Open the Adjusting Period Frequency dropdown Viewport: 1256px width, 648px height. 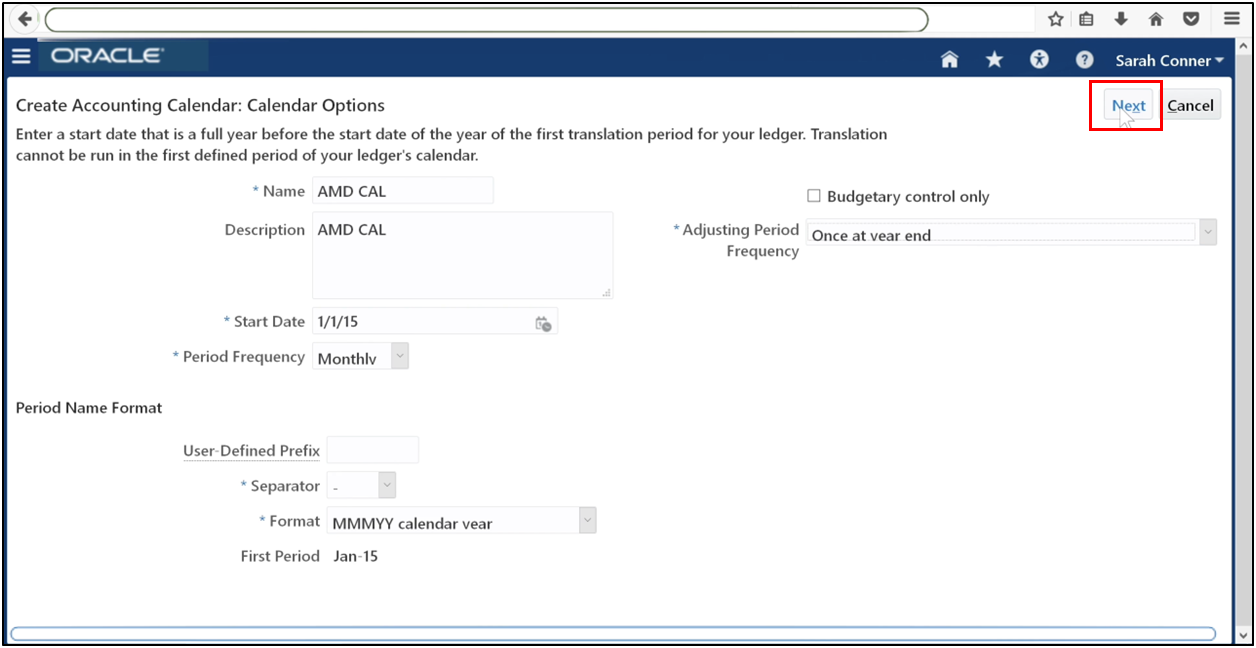[1208, 231]
